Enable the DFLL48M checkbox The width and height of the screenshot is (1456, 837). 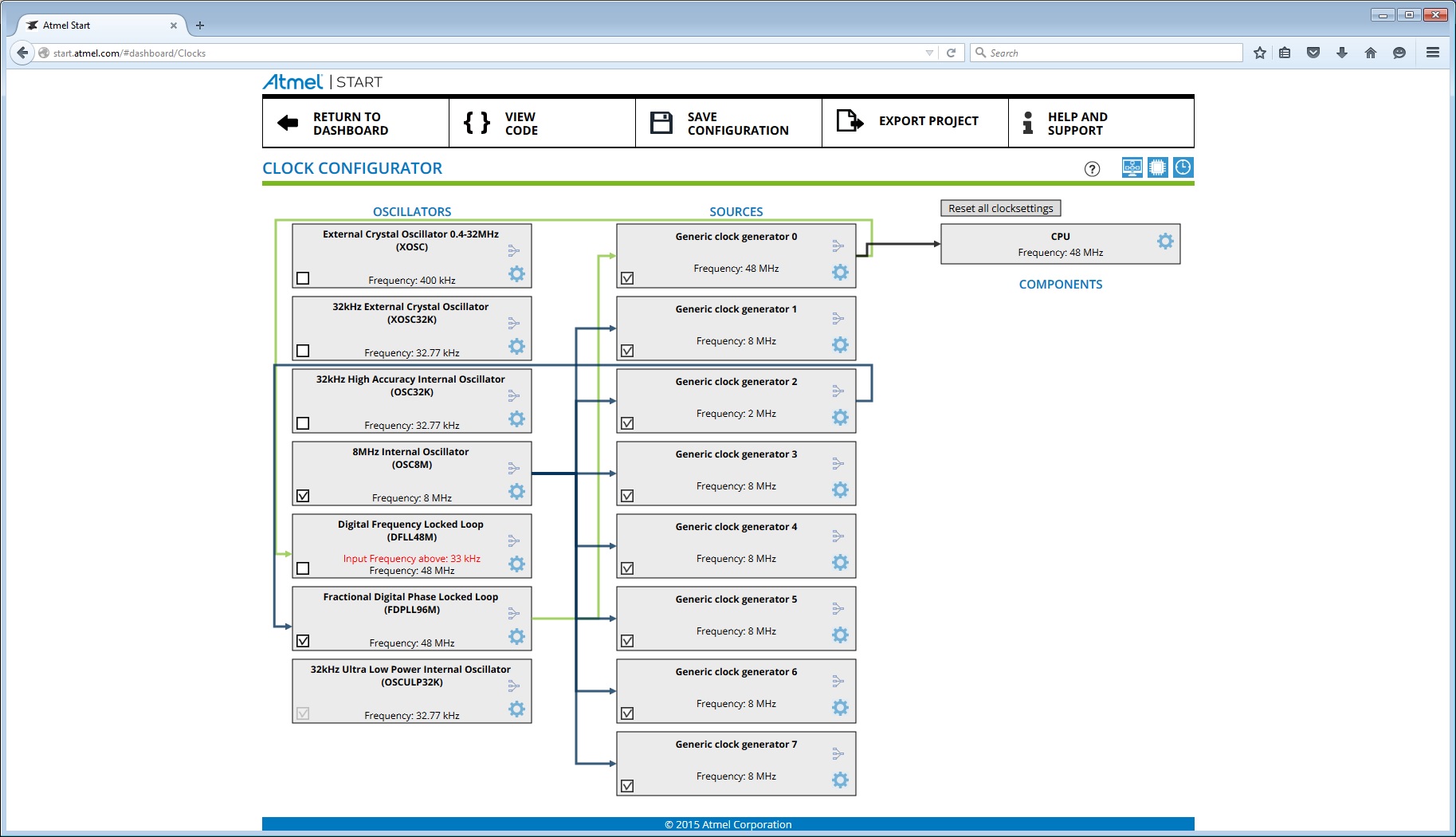click(x=303, y=568)
